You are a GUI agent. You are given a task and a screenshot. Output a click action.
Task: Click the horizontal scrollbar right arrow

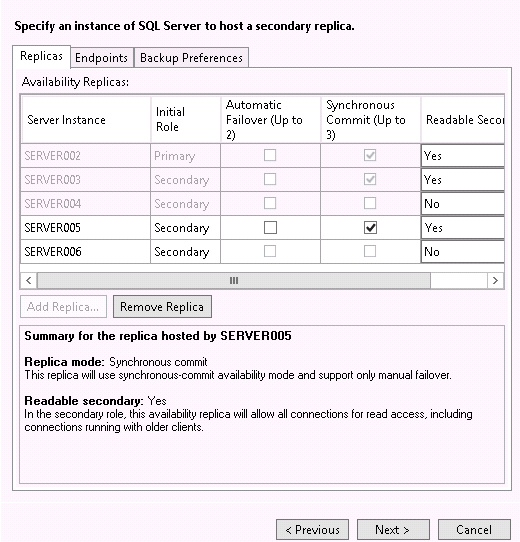point(495,280)
